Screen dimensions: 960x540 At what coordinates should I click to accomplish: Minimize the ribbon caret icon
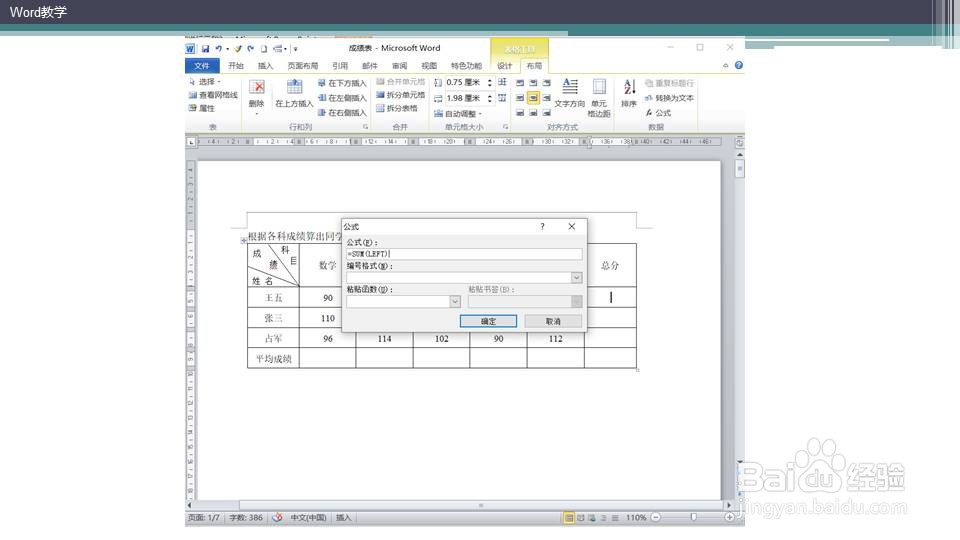726,66
